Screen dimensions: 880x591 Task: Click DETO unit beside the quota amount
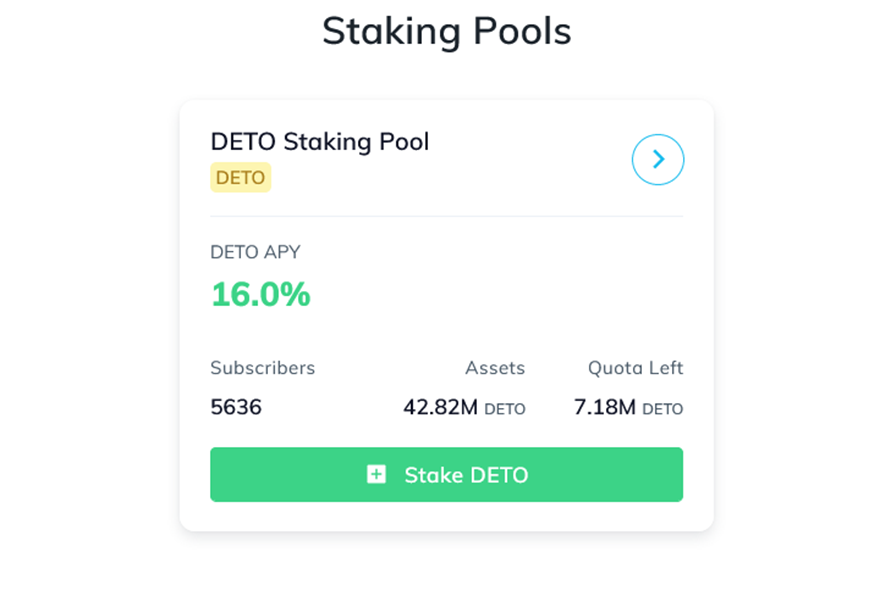[662, 409]
